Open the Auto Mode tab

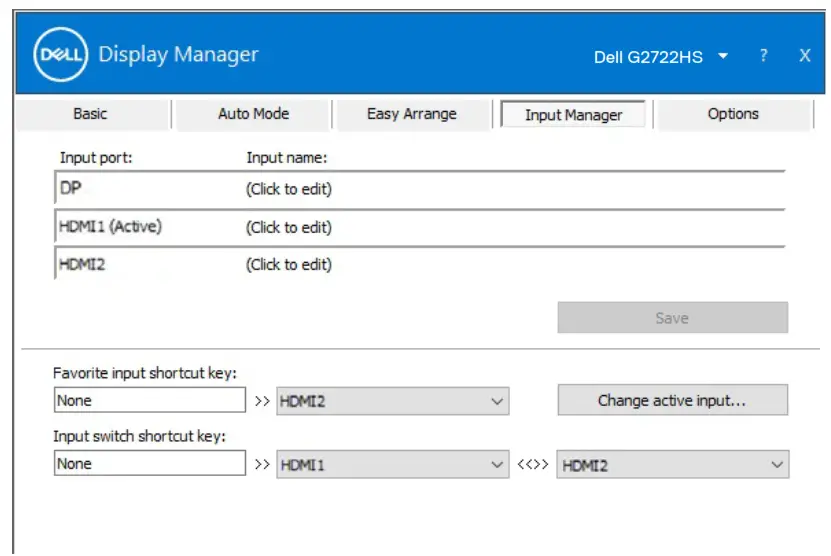[253, 114]
